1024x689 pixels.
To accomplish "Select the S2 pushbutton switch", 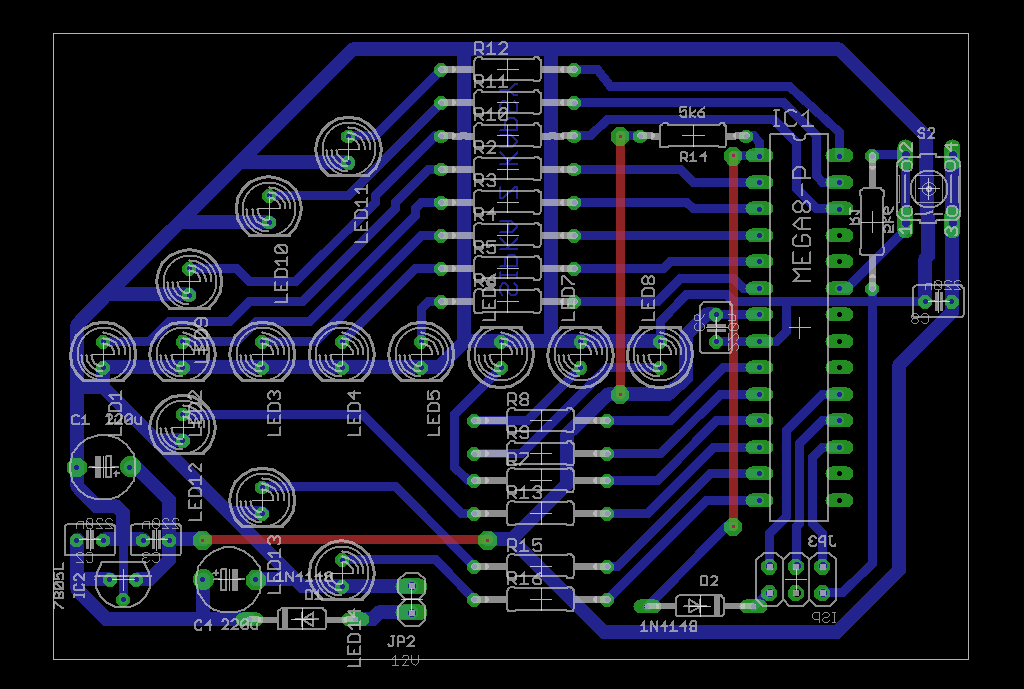I will point(927,188).
